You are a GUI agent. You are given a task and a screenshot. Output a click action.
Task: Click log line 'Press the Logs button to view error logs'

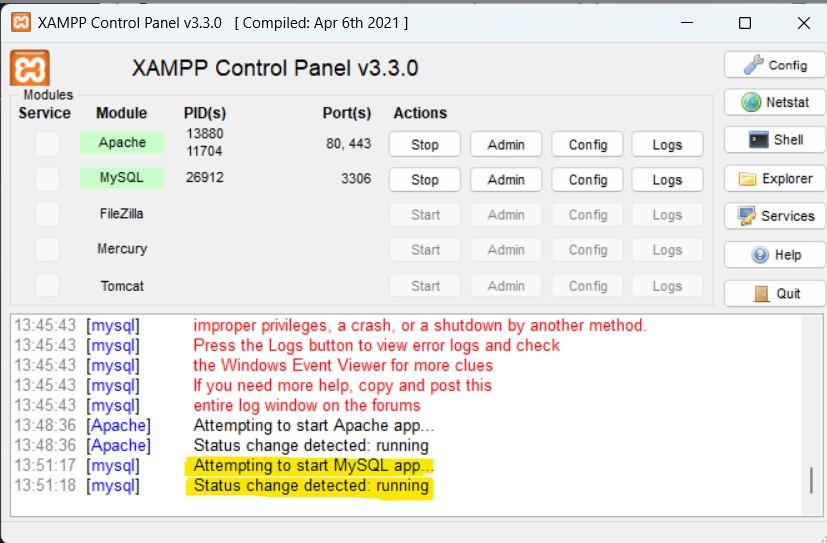[x=376, y=345]
